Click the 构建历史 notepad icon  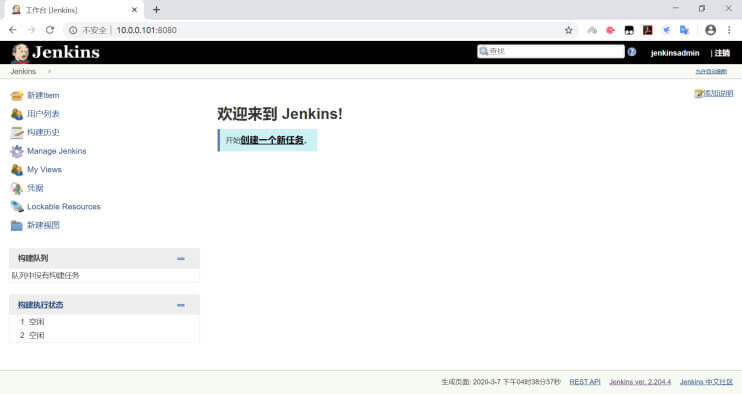coord(17,133)
